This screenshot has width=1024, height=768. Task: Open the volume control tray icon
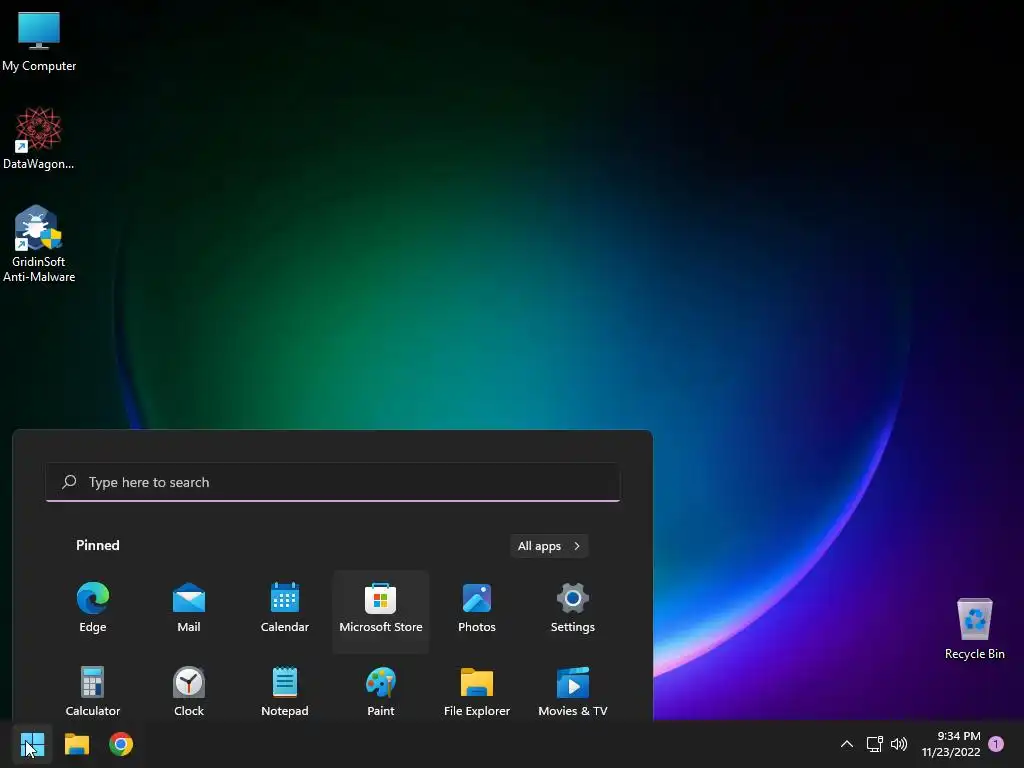tap(899, 744)
